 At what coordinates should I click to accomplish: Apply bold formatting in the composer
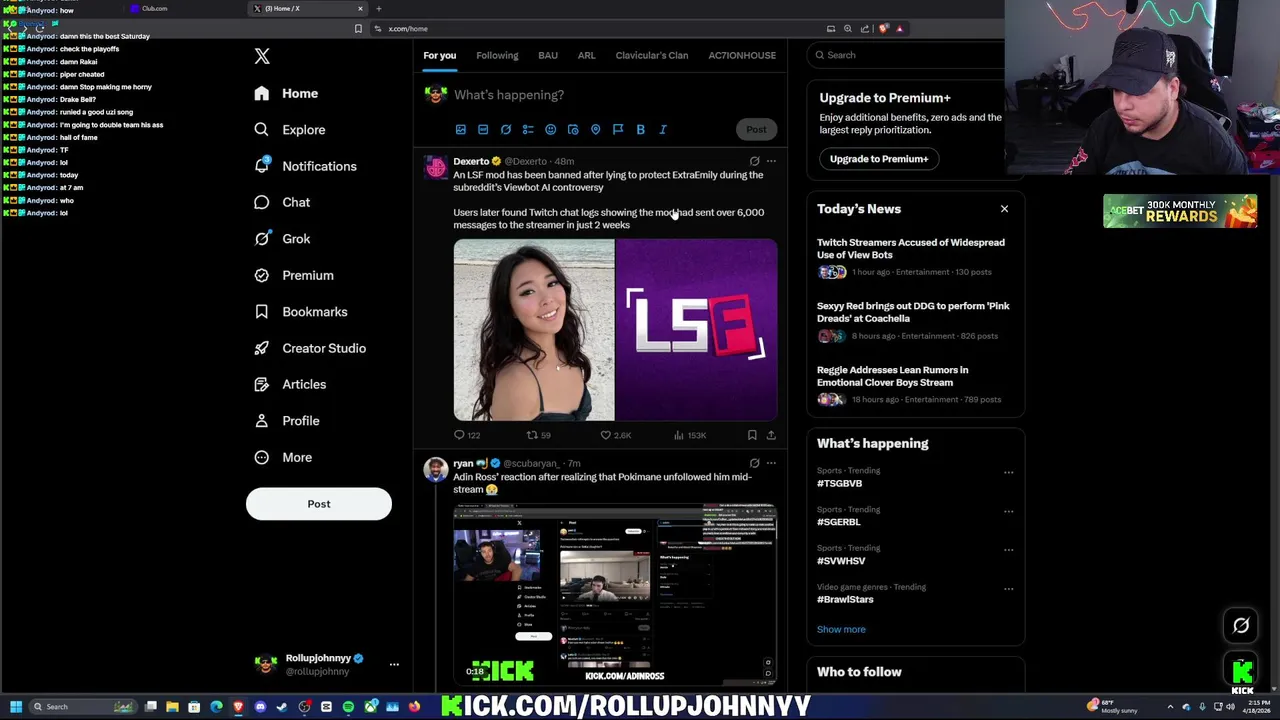tap(641, 129)
